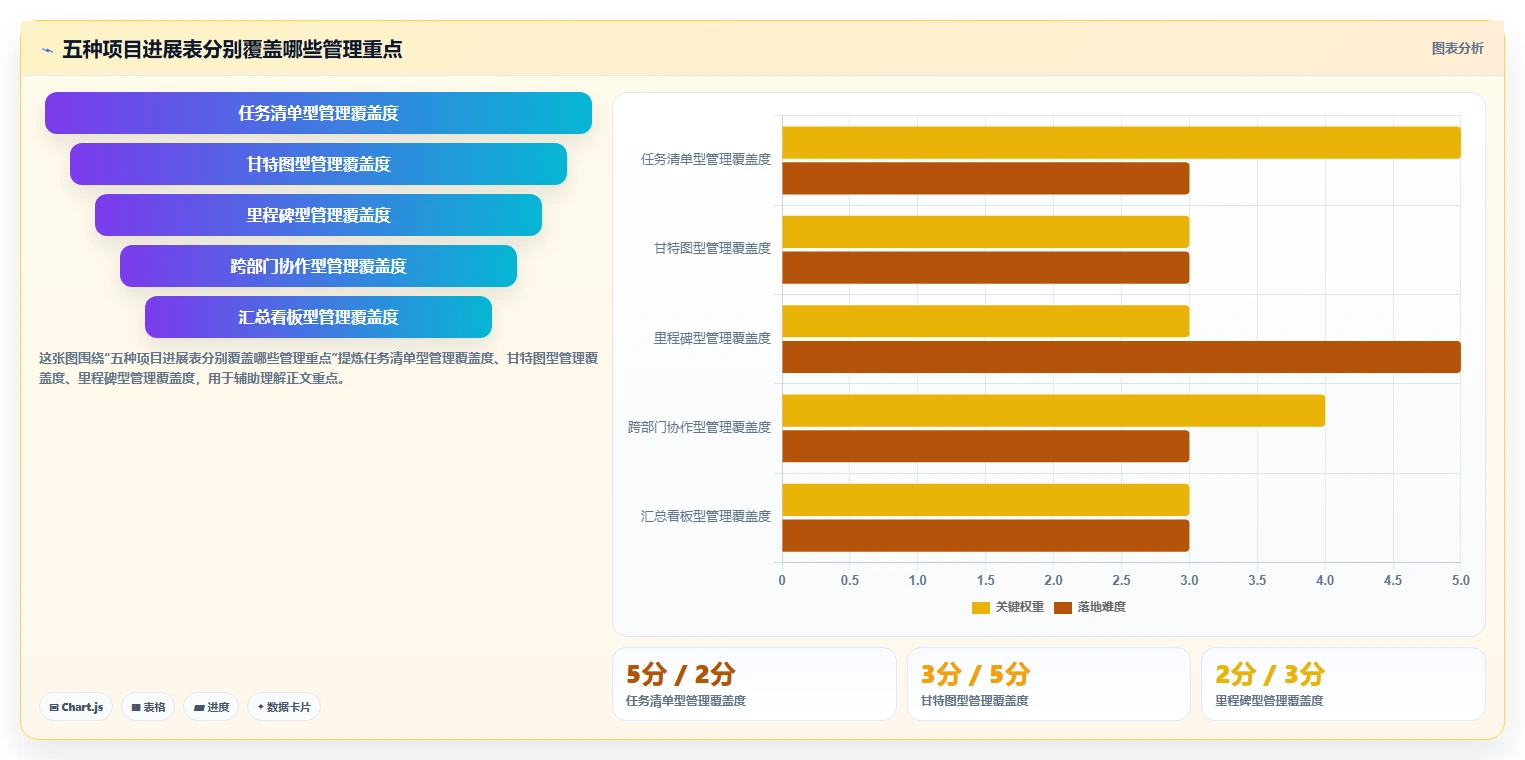Toggle the 关键权重 legend swatch
The width and height of the screenshot is (1525, 760).
pos(981,607)
